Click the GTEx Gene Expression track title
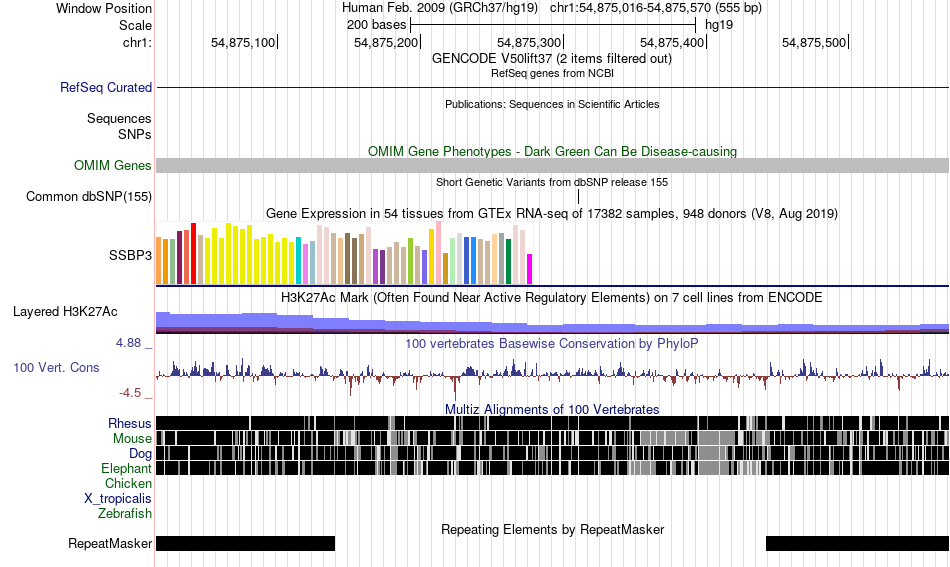This screenshot has height=567, width=950. click(x=552, y=213)
